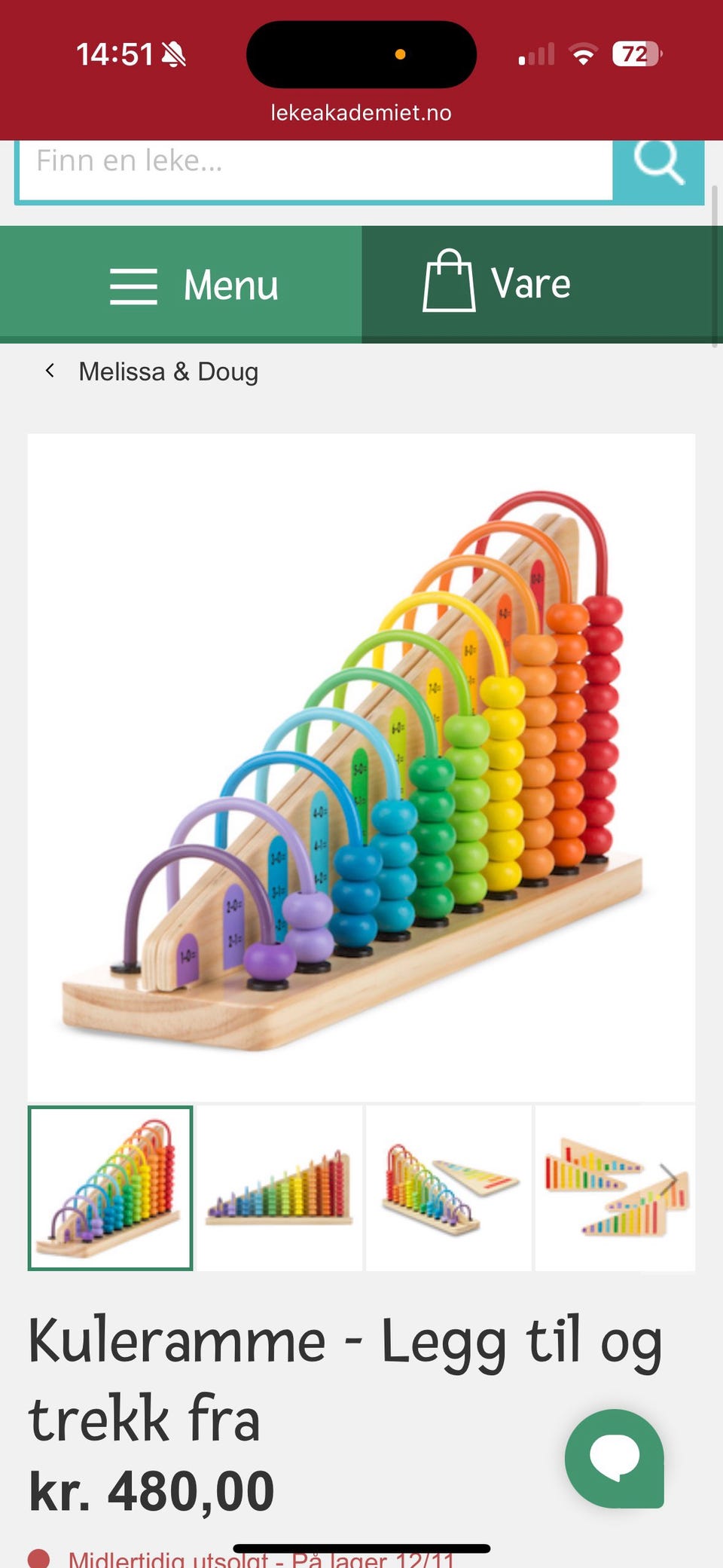Screen dimensions: 723x1568
Task: Select the third thumbnail with separate board
Action: click(x=449, y=1188)
